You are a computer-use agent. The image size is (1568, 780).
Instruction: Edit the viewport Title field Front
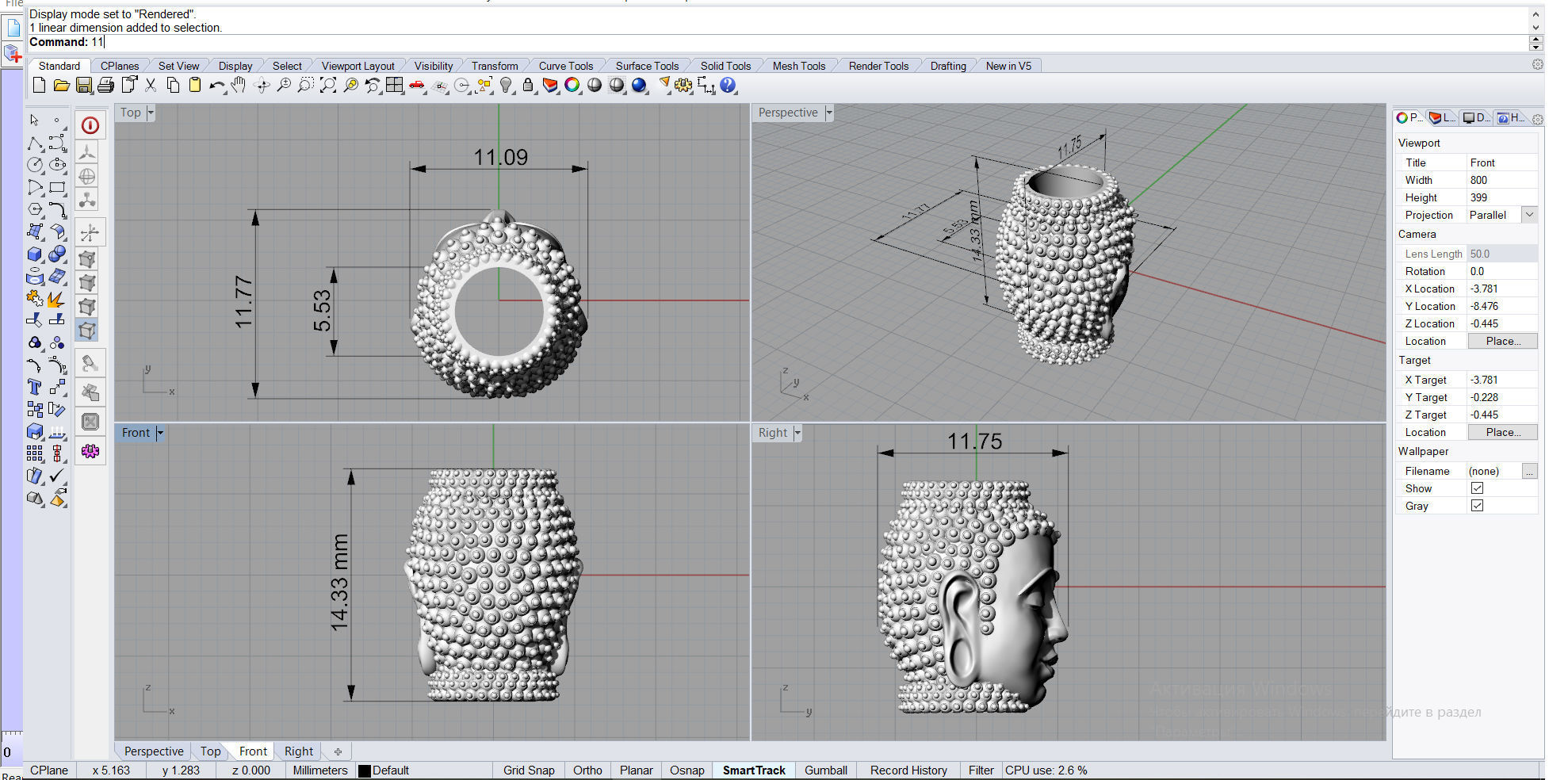1501,162
